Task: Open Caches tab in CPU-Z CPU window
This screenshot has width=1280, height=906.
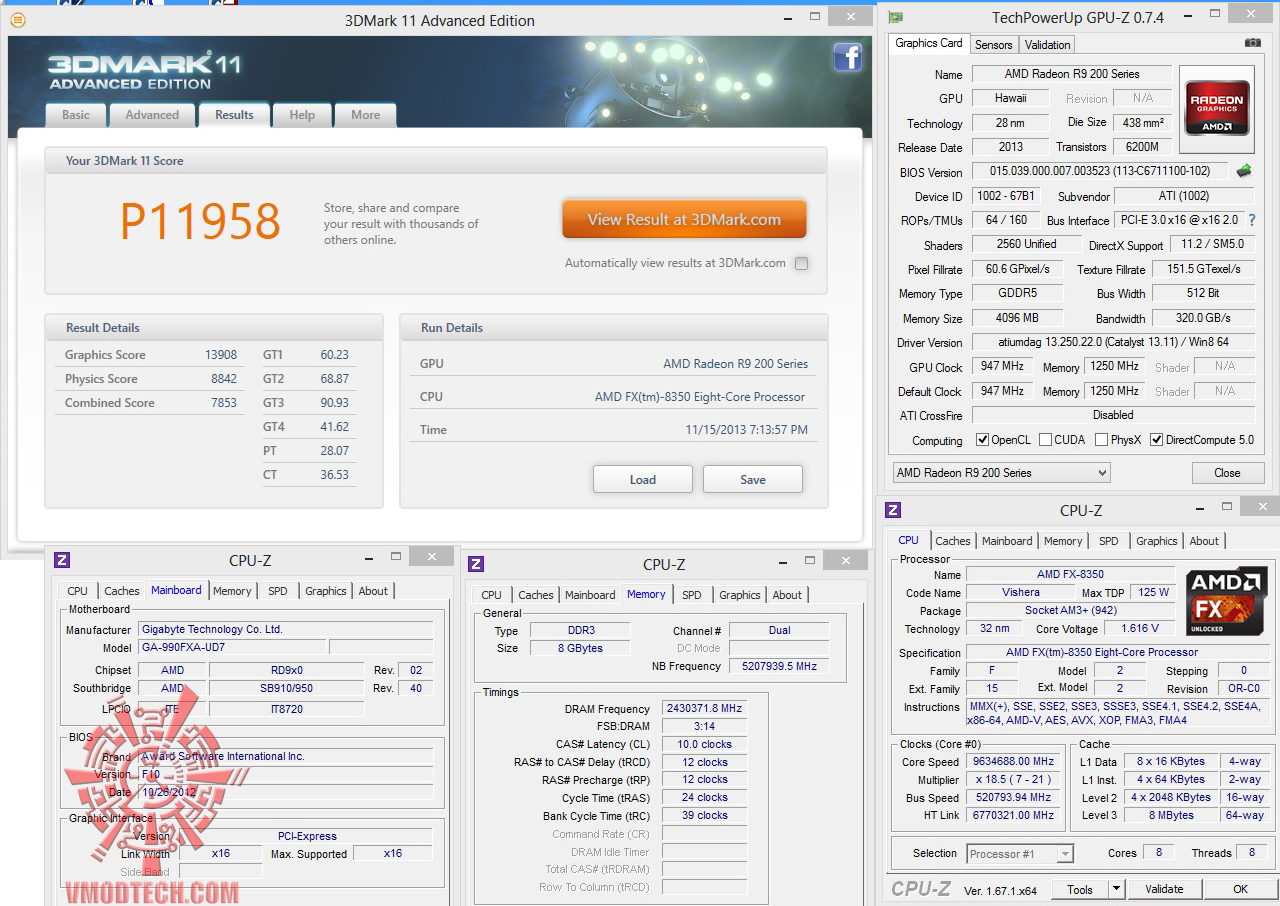Action: [953, 541]
